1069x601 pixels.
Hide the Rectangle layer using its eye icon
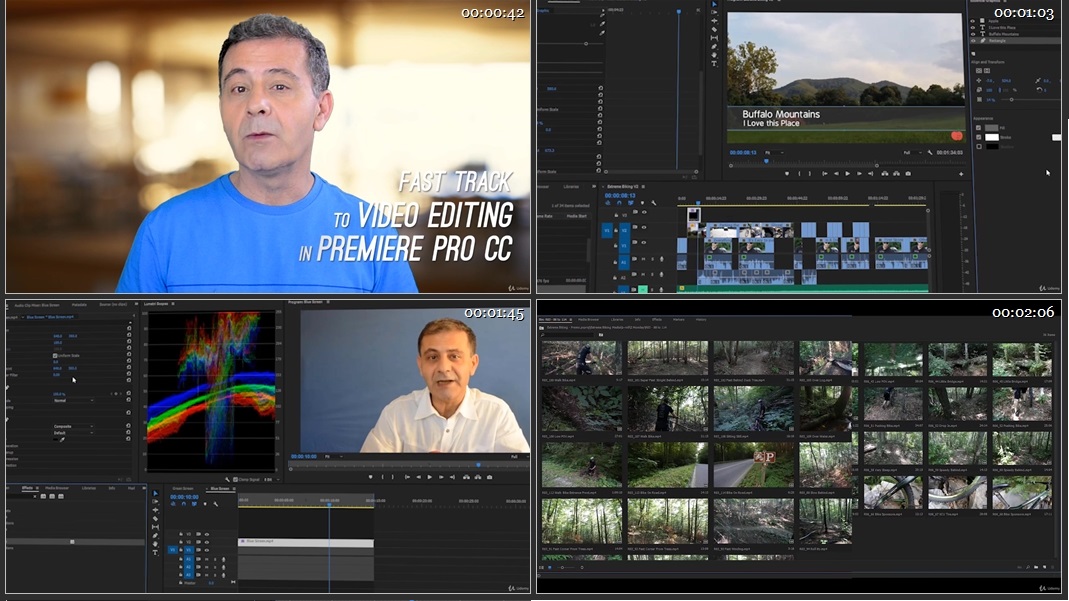point(973,41)
